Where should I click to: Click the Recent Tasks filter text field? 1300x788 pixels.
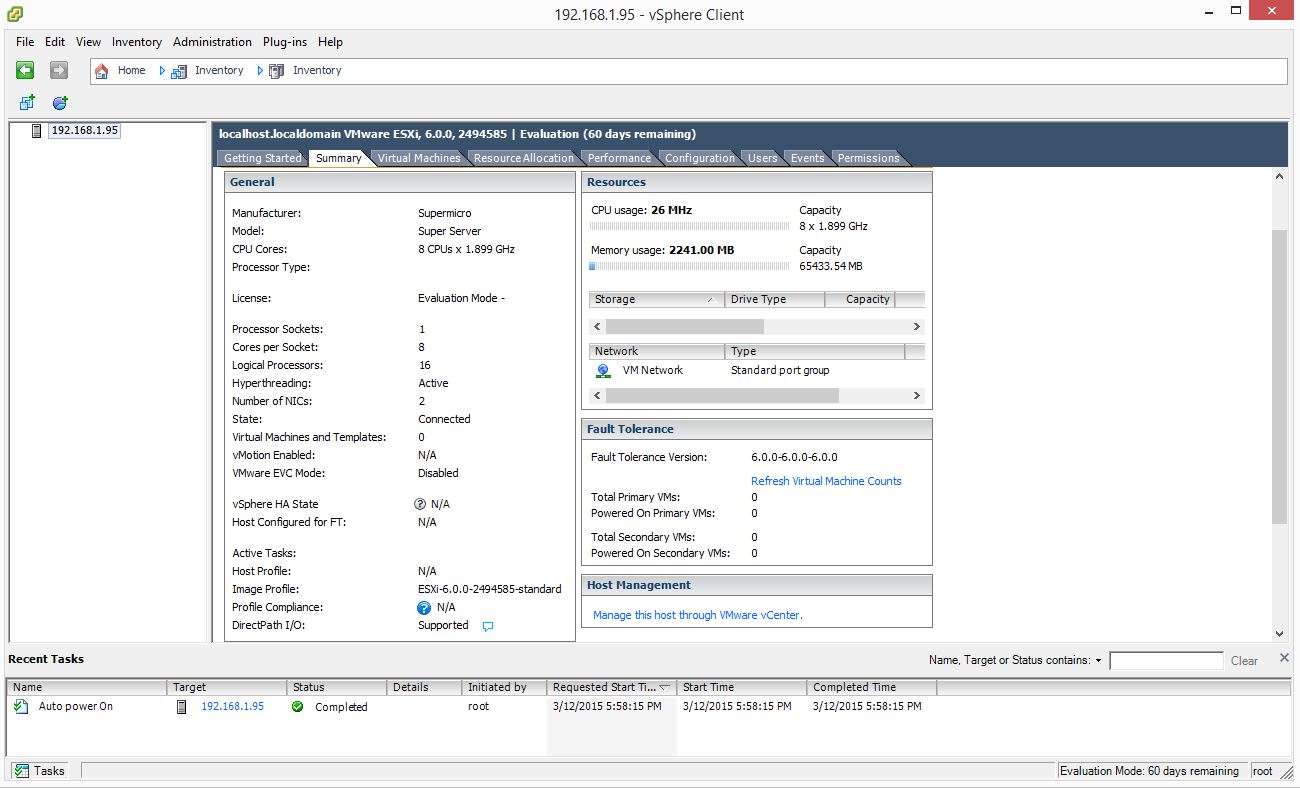(1166, 661)
